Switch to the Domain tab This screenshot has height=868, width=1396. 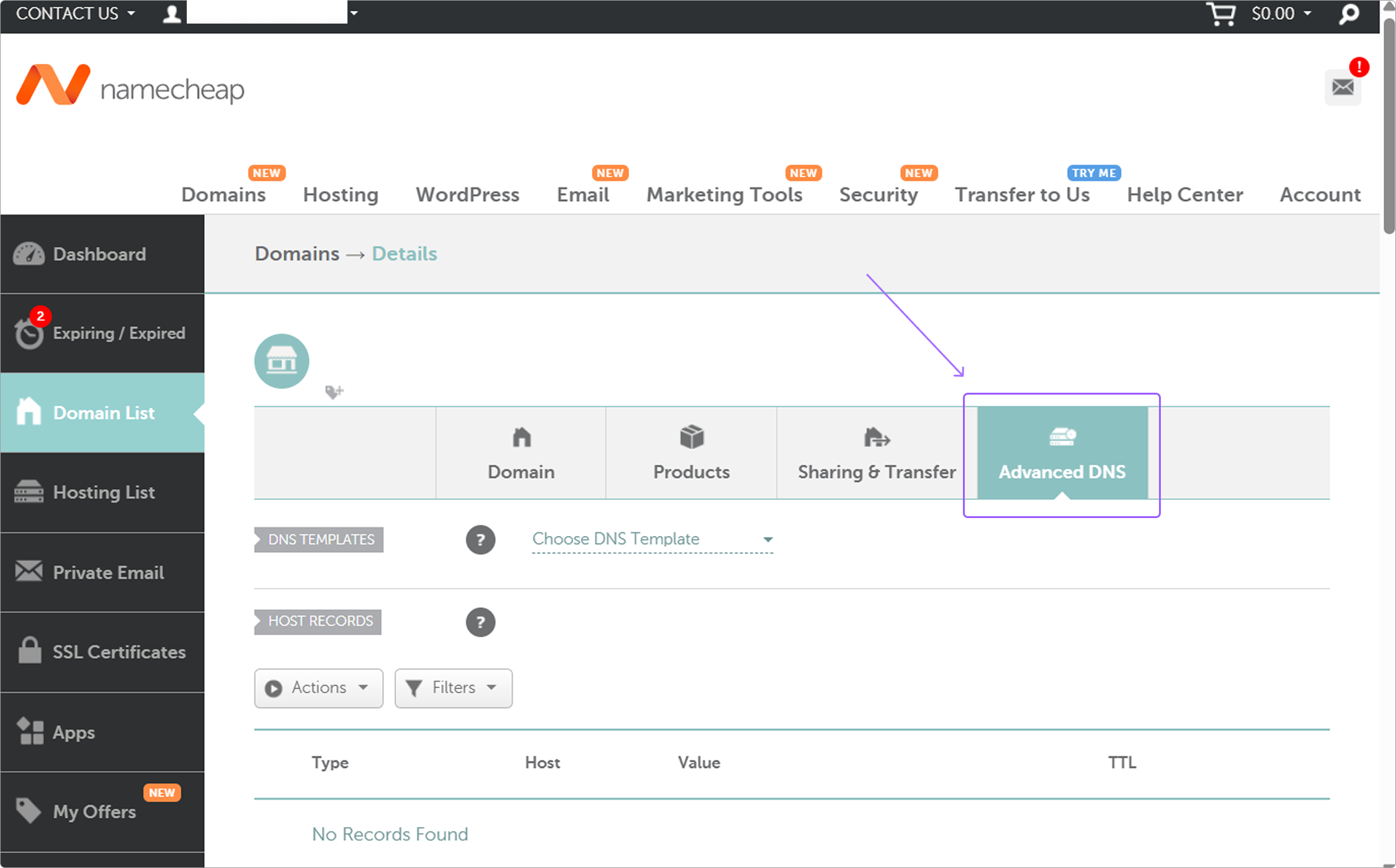[521, 453]
